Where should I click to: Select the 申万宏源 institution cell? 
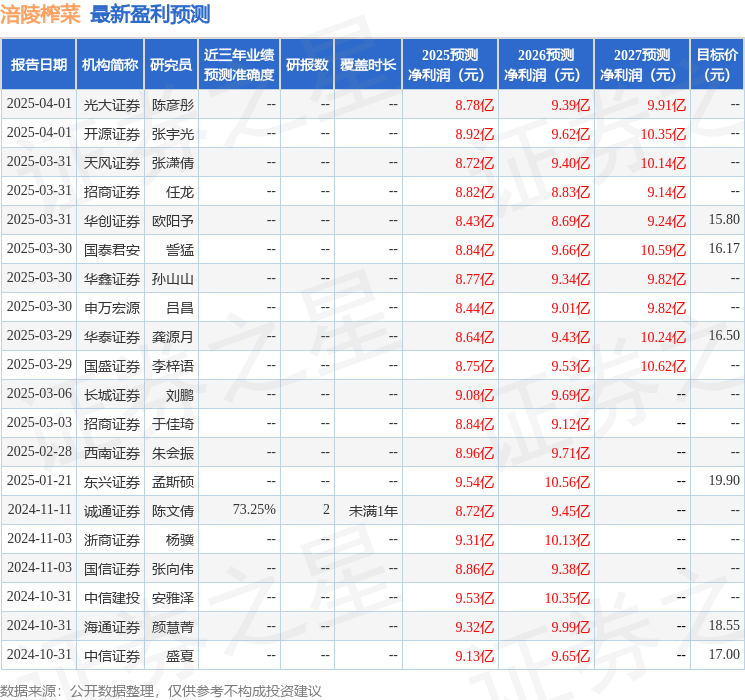coord(112,308)
